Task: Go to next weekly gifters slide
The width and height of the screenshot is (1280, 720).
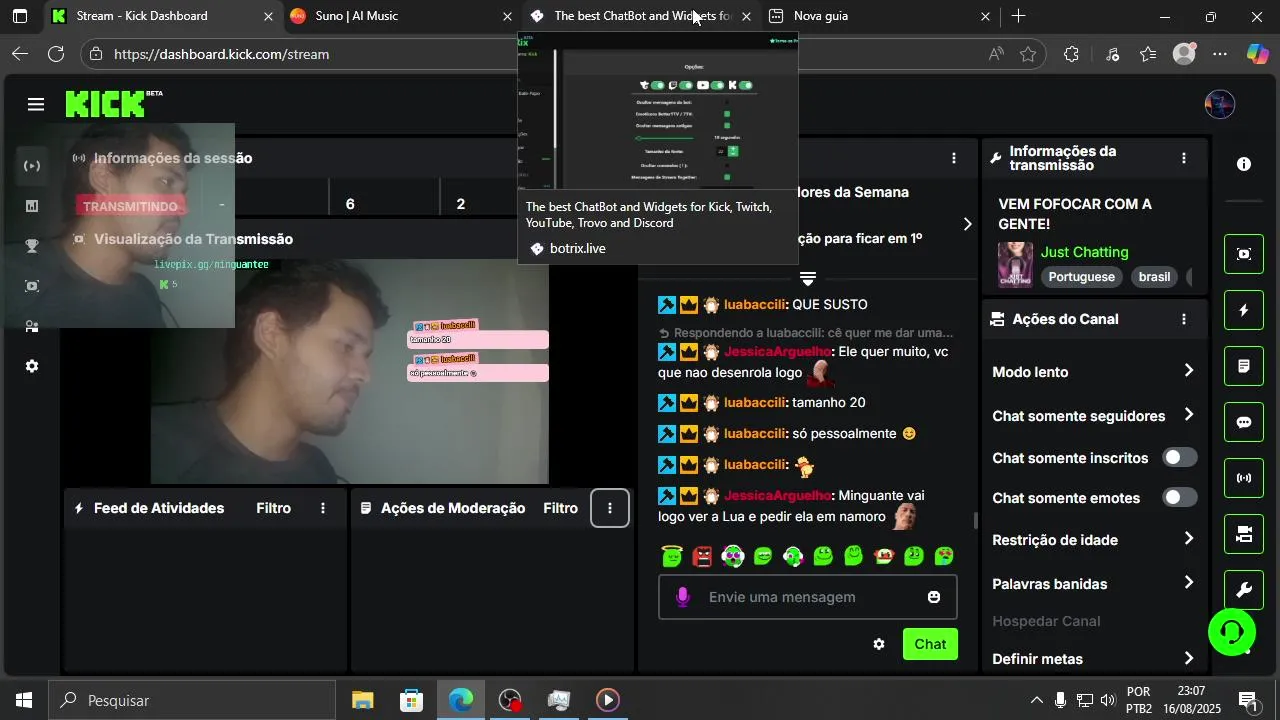Action: pyautogui.click(x=967, y=224)
